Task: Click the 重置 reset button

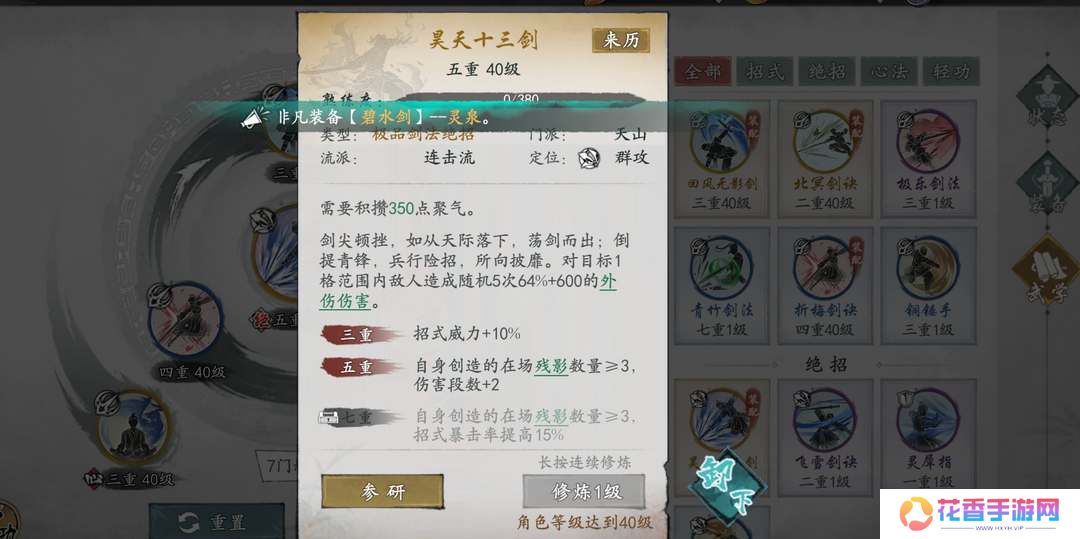Action: tap(216, 522)
